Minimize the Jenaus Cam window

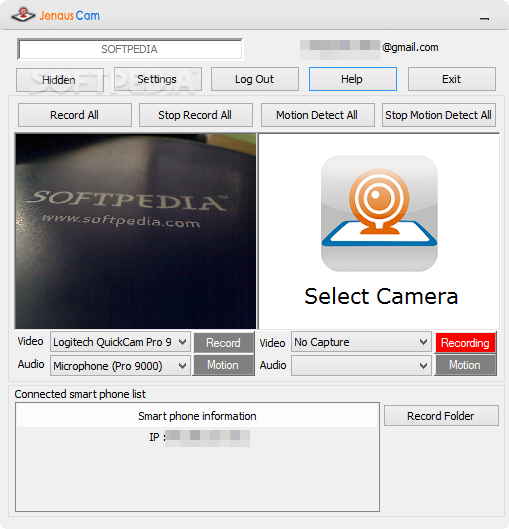[484, 18]
